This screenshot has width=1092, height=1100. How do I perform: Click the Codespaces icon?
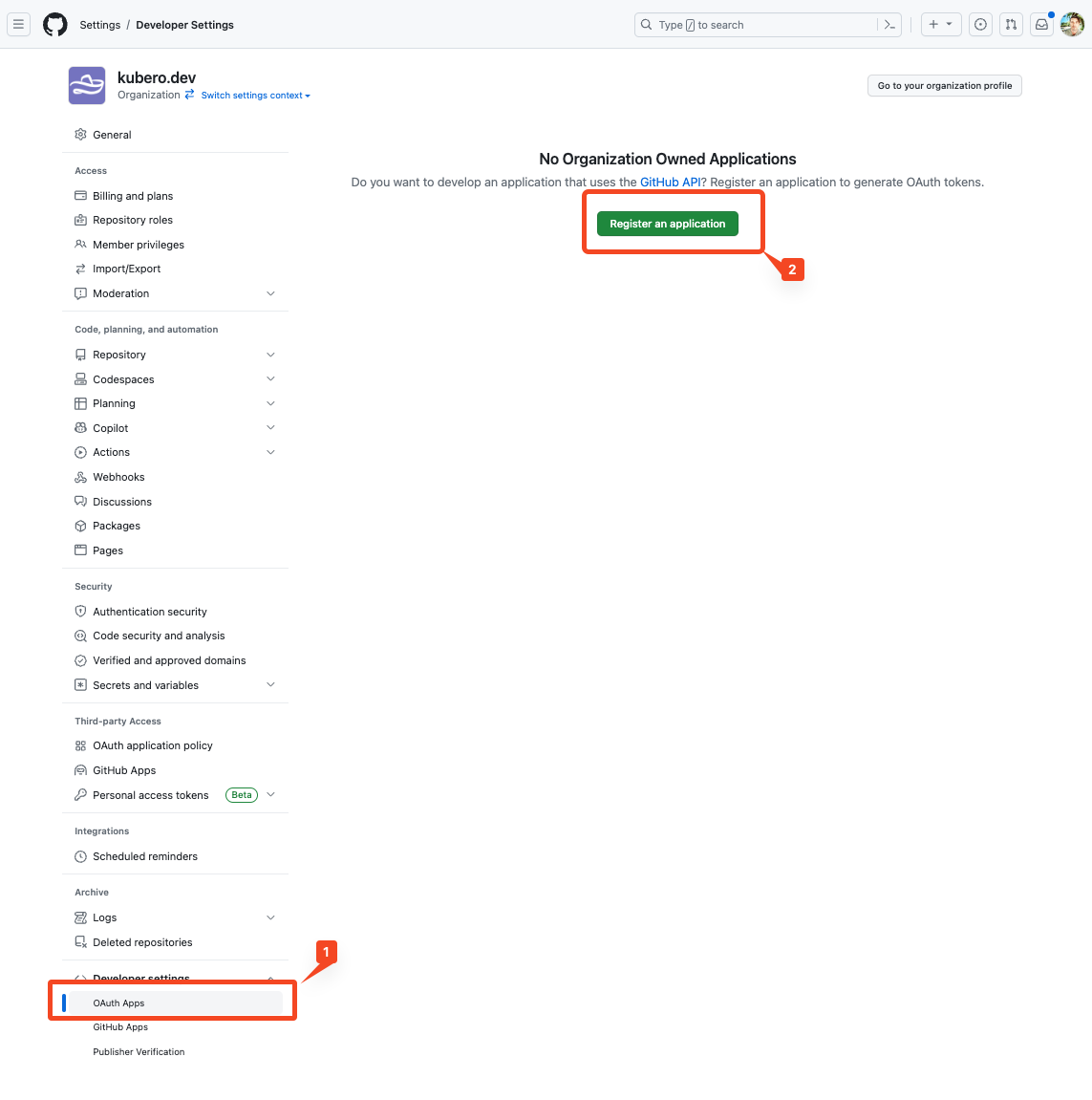click(x=80, y=378)
